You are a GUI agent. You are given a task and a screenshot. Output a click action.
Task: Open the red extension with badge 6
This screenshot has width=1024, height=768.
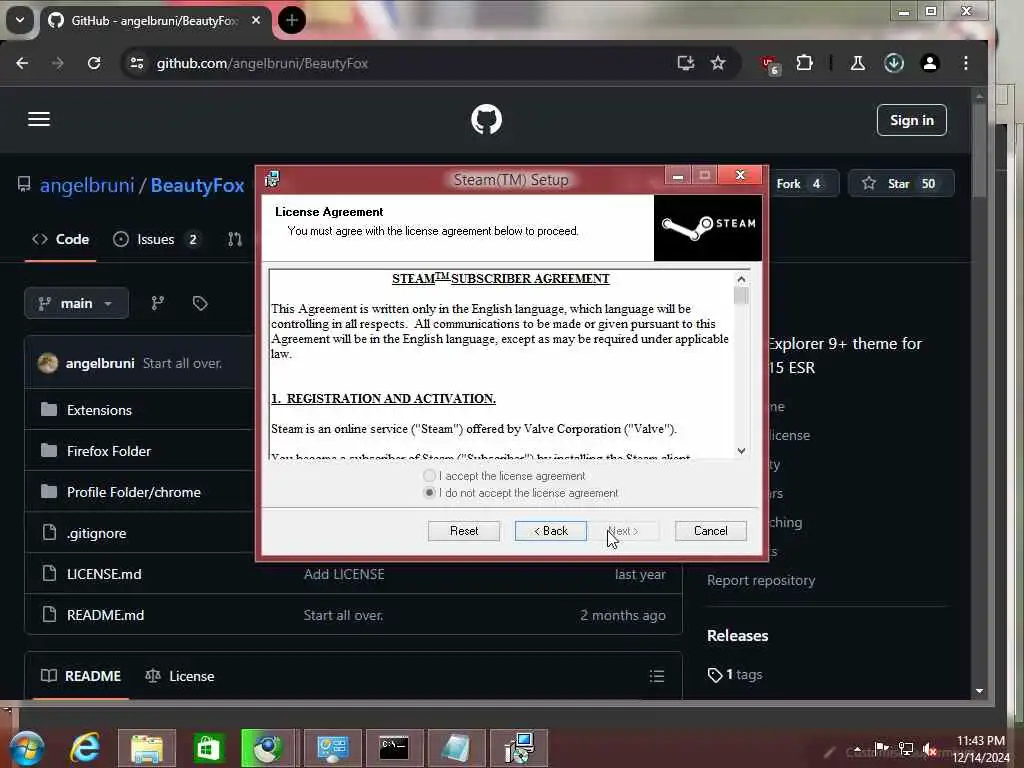click(769, 65)
